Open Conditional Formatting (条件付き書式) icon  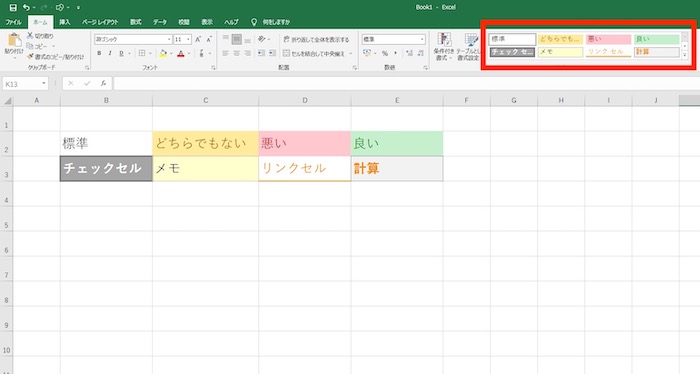(444, 41)
